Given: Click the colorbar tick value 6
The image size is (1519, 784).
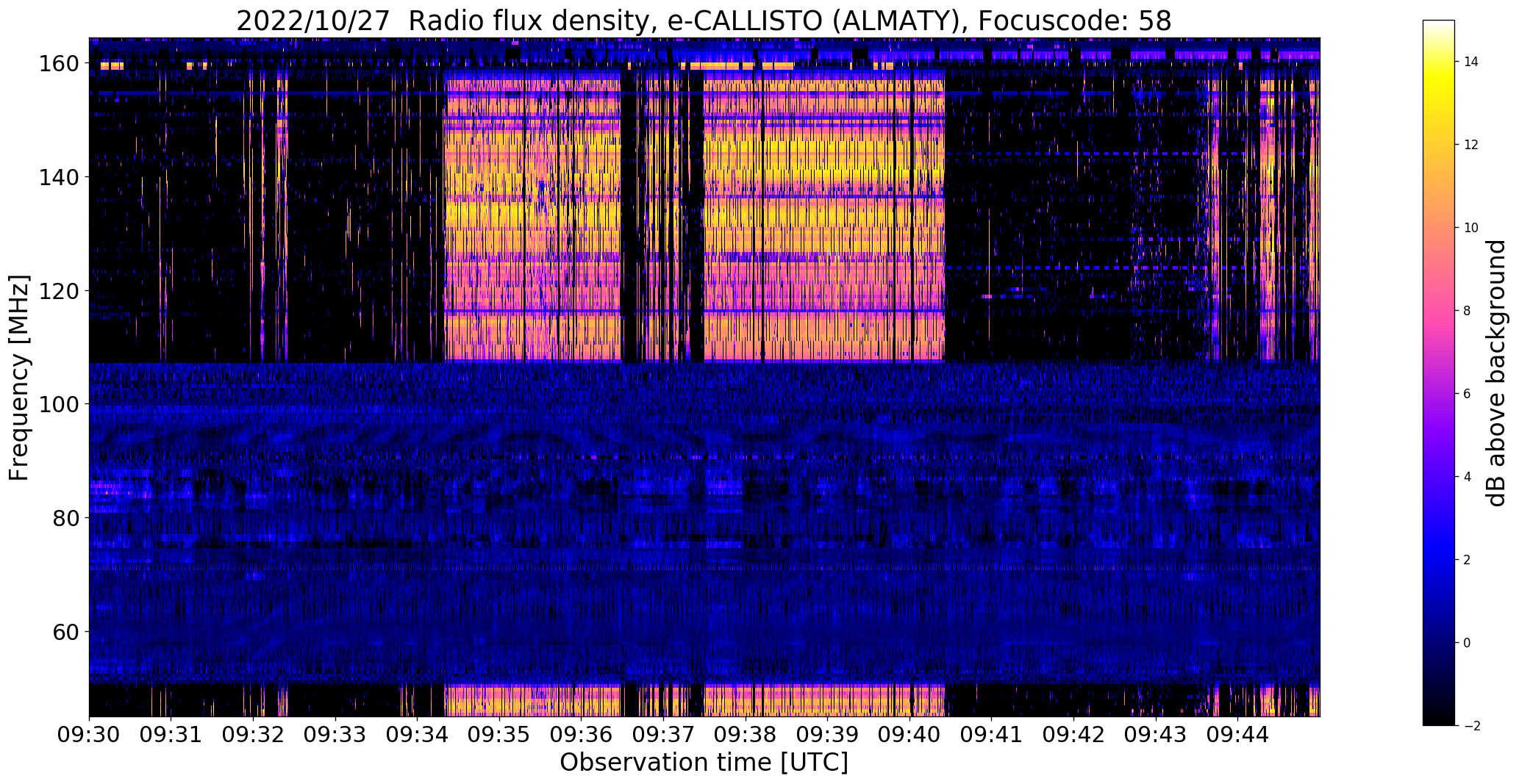Looking at the screenshot, I should click(x=1468, y=394).
